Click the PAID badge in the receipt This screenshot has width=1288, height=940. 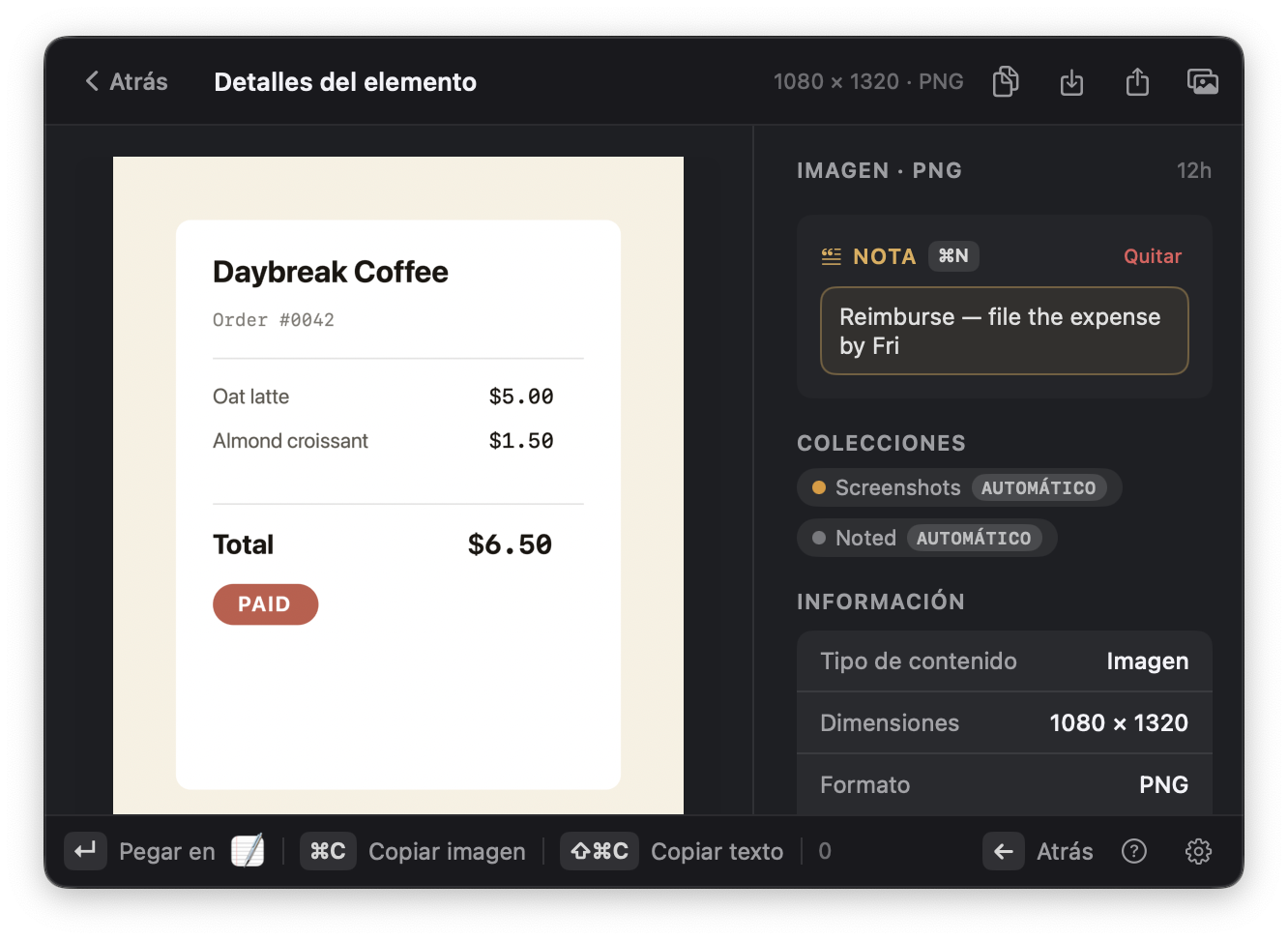tap(265, 604)
